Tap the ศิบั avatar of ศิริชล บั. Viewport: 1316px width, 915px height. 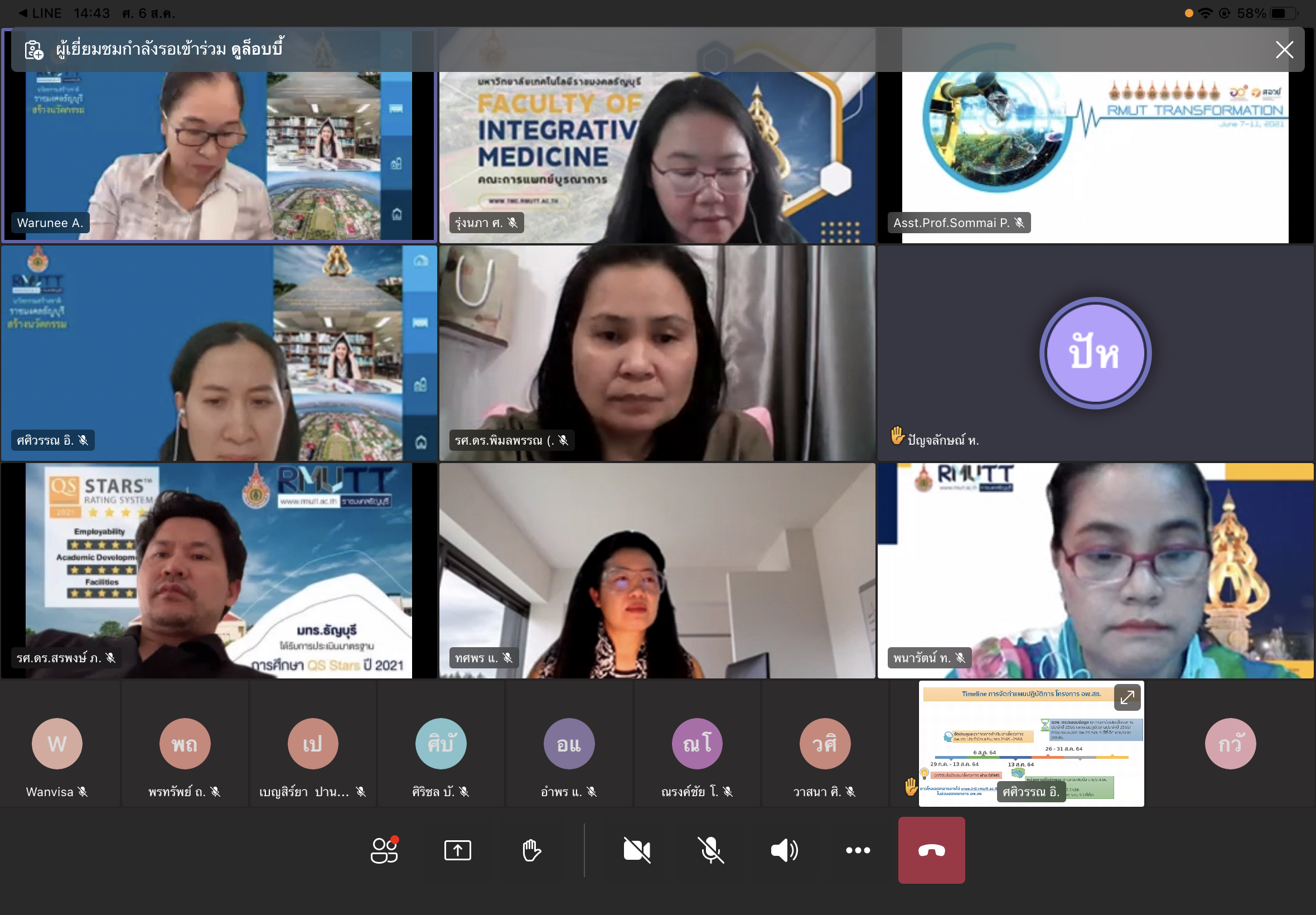click(441, 744)
